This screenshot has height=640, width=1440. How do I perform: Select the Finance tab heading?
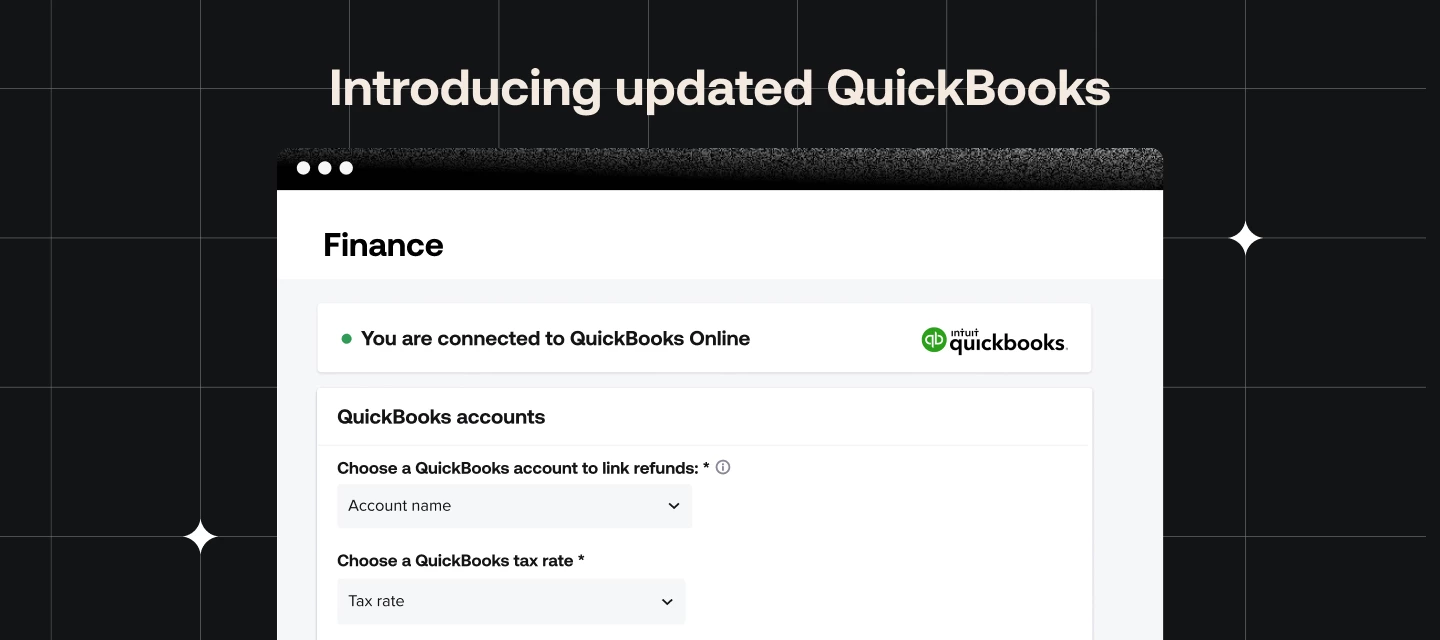tap(383, 245)
